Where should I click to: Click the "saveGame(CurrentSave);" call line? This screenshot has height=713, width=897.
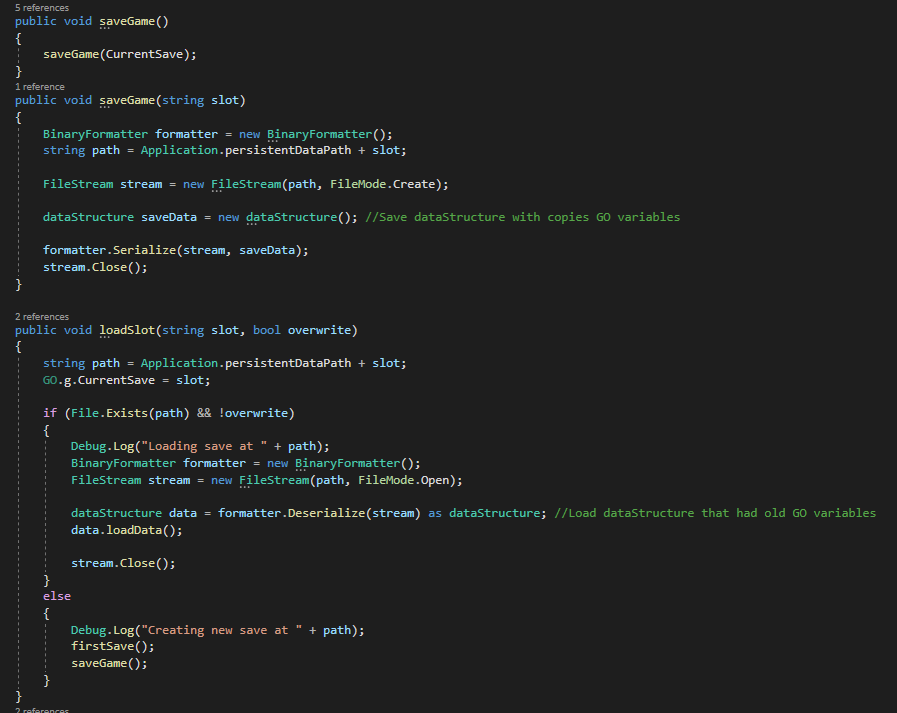pyautogui.click(x=120, y=54)
